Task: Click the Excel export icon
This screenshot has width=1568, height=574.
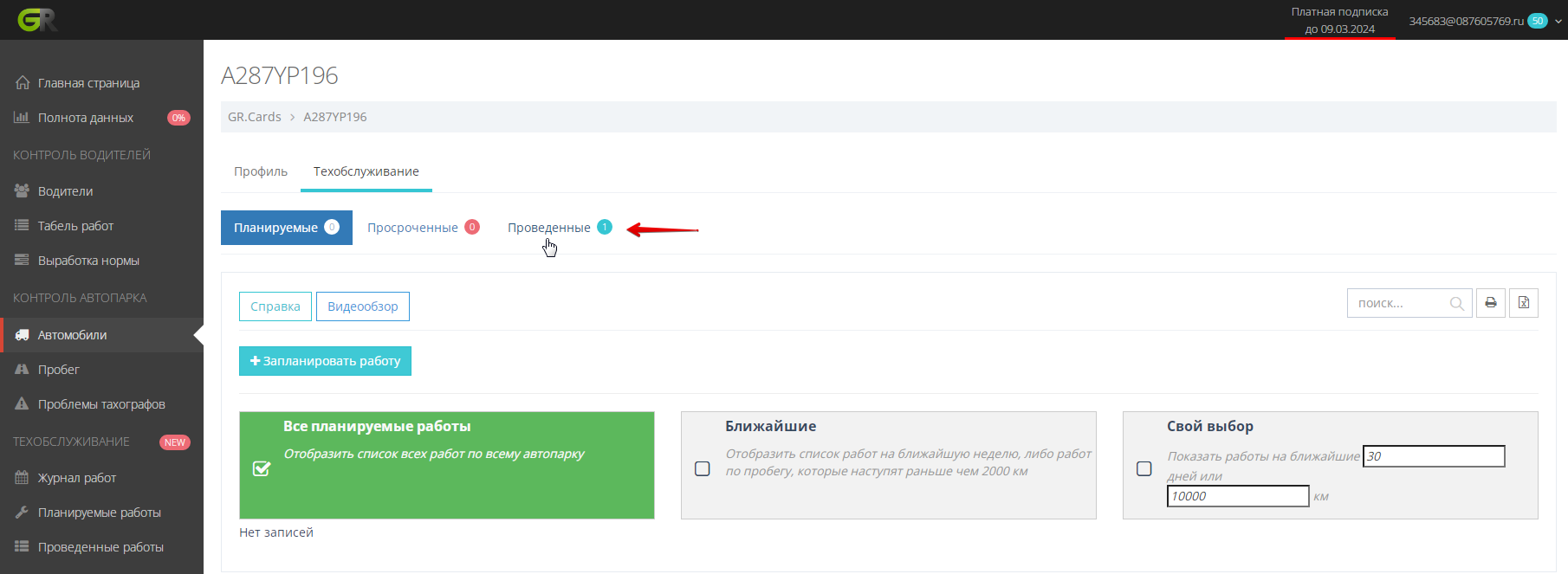Action: tap(1523, 303)
